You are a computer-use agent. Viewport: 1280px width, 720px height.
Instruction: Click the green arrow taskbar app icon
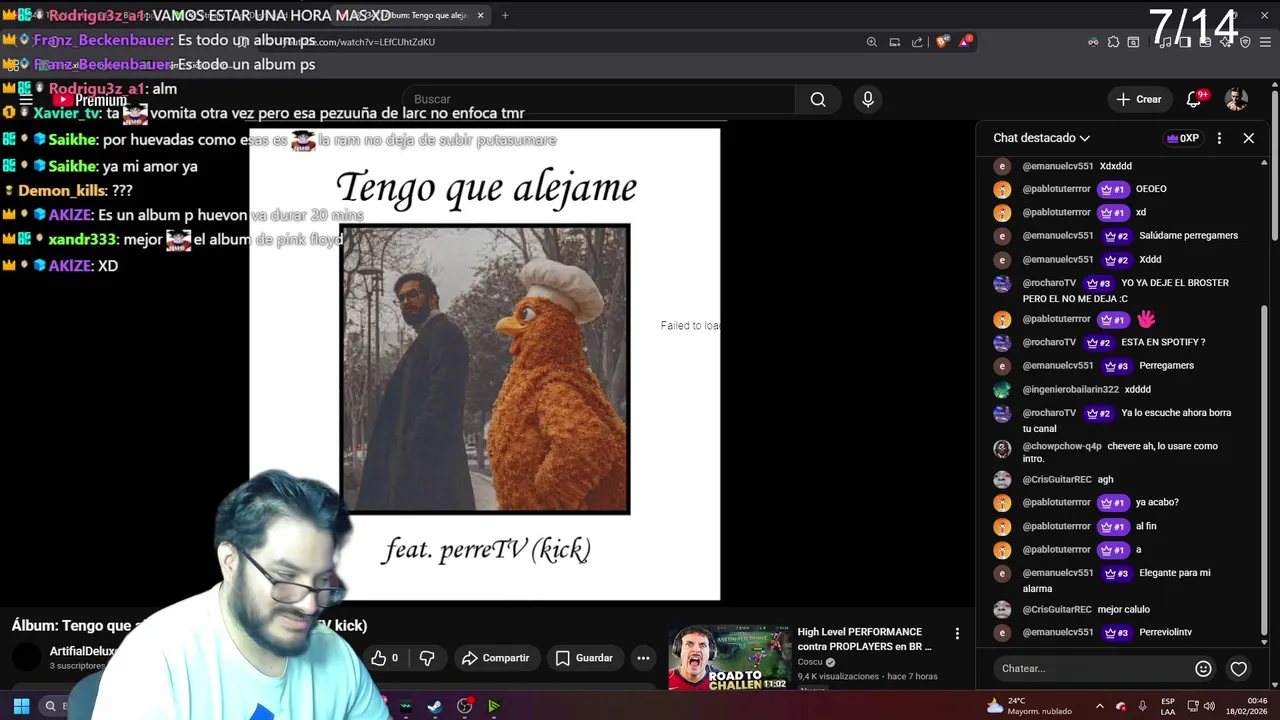tap(494, 706)
